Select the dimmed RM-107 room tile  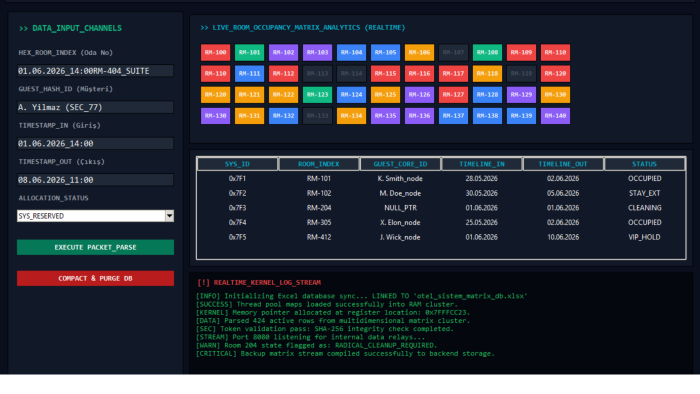[x=453, y=52]
